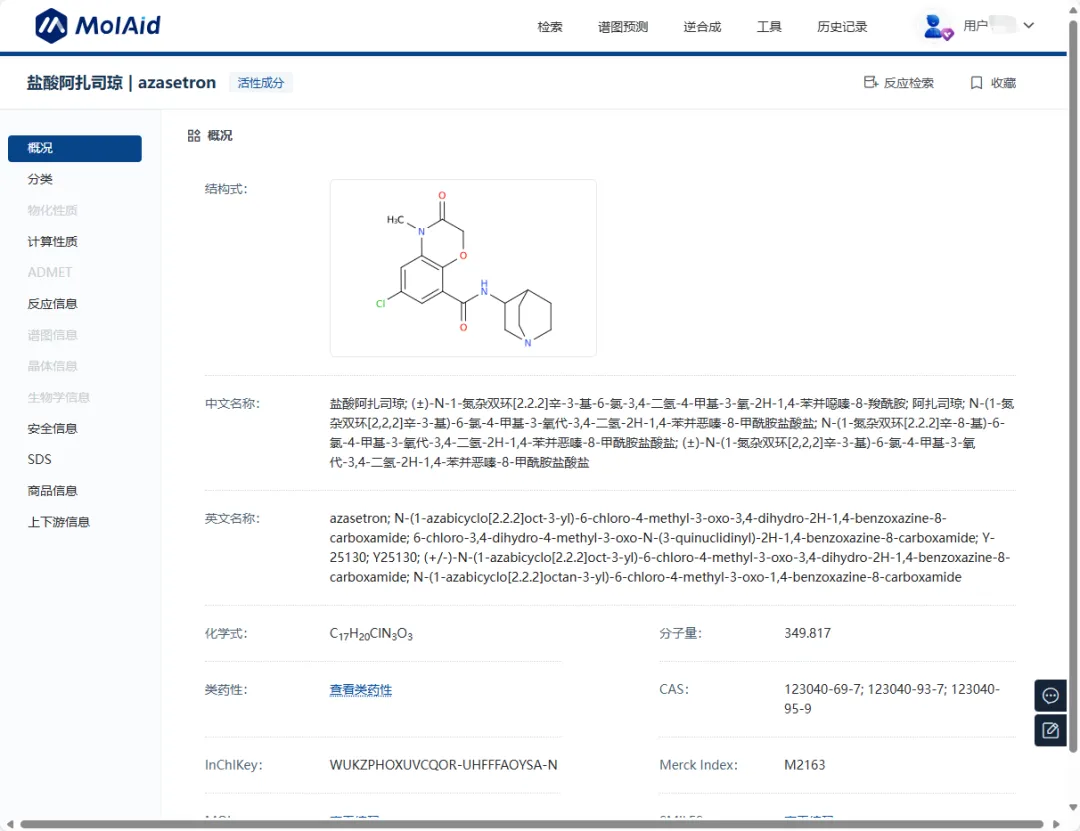Expand the user account dropdown chevron
The height and width of the screenshot is (831, 1080).
tap(1028, 25)
